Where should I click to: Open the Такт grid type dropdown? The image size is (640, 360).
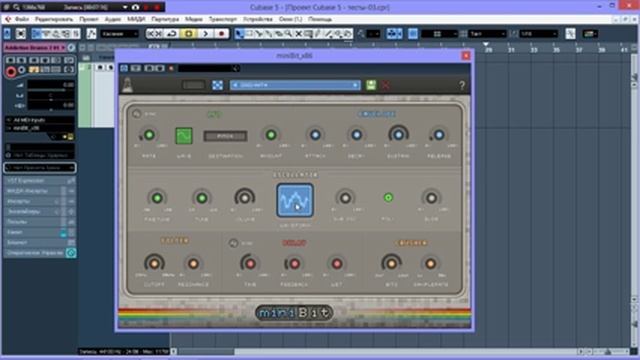pos(487,34)
